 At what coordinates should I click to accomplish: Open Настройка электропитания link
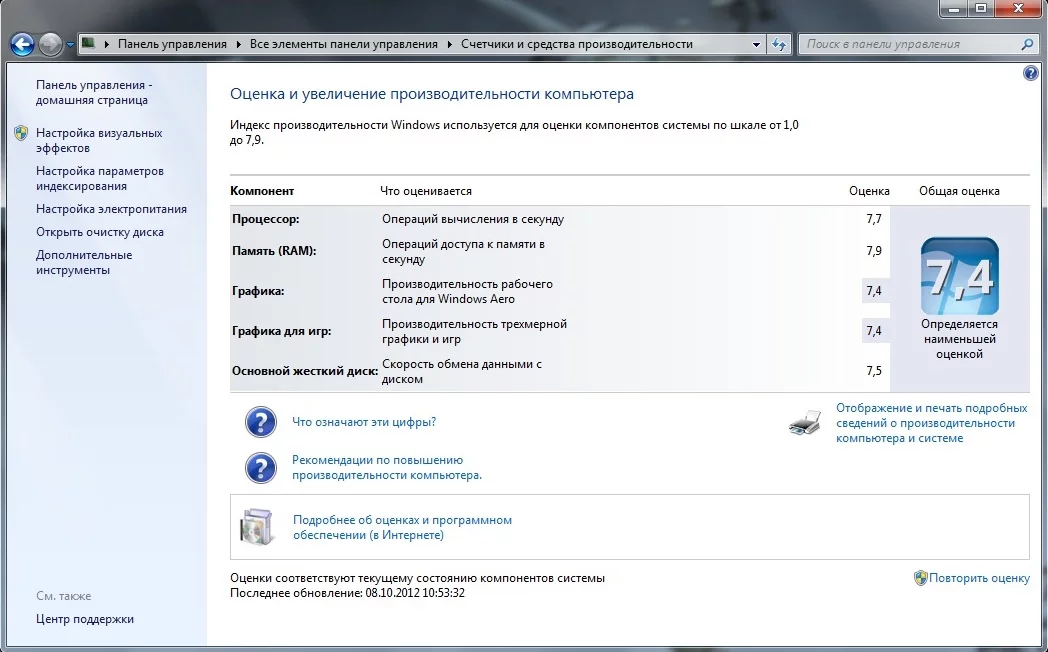[111, 209]
